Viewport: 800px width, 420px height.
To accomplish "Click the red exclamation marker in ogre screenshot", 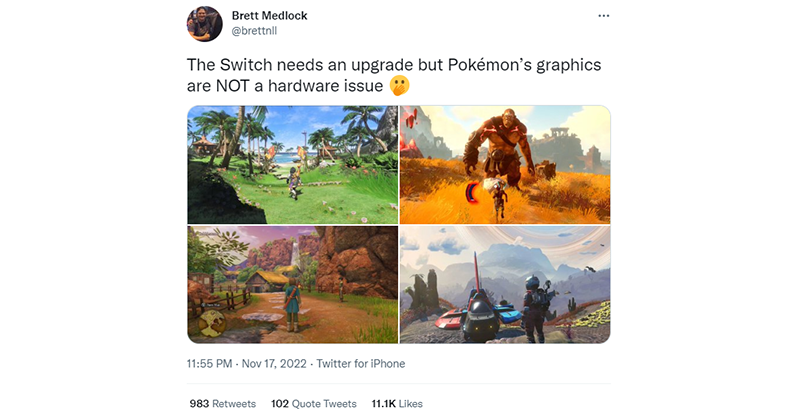I will (x=411, y=118).
